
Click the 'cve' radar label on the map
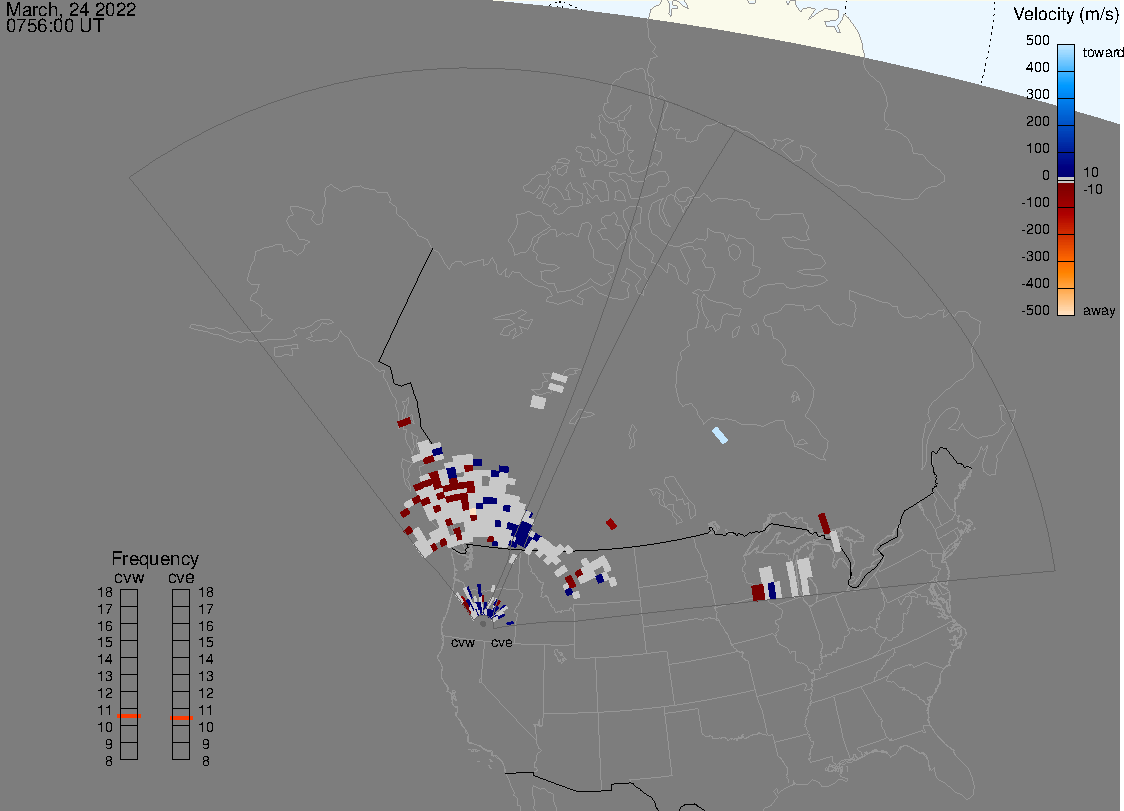pos(502,642)
